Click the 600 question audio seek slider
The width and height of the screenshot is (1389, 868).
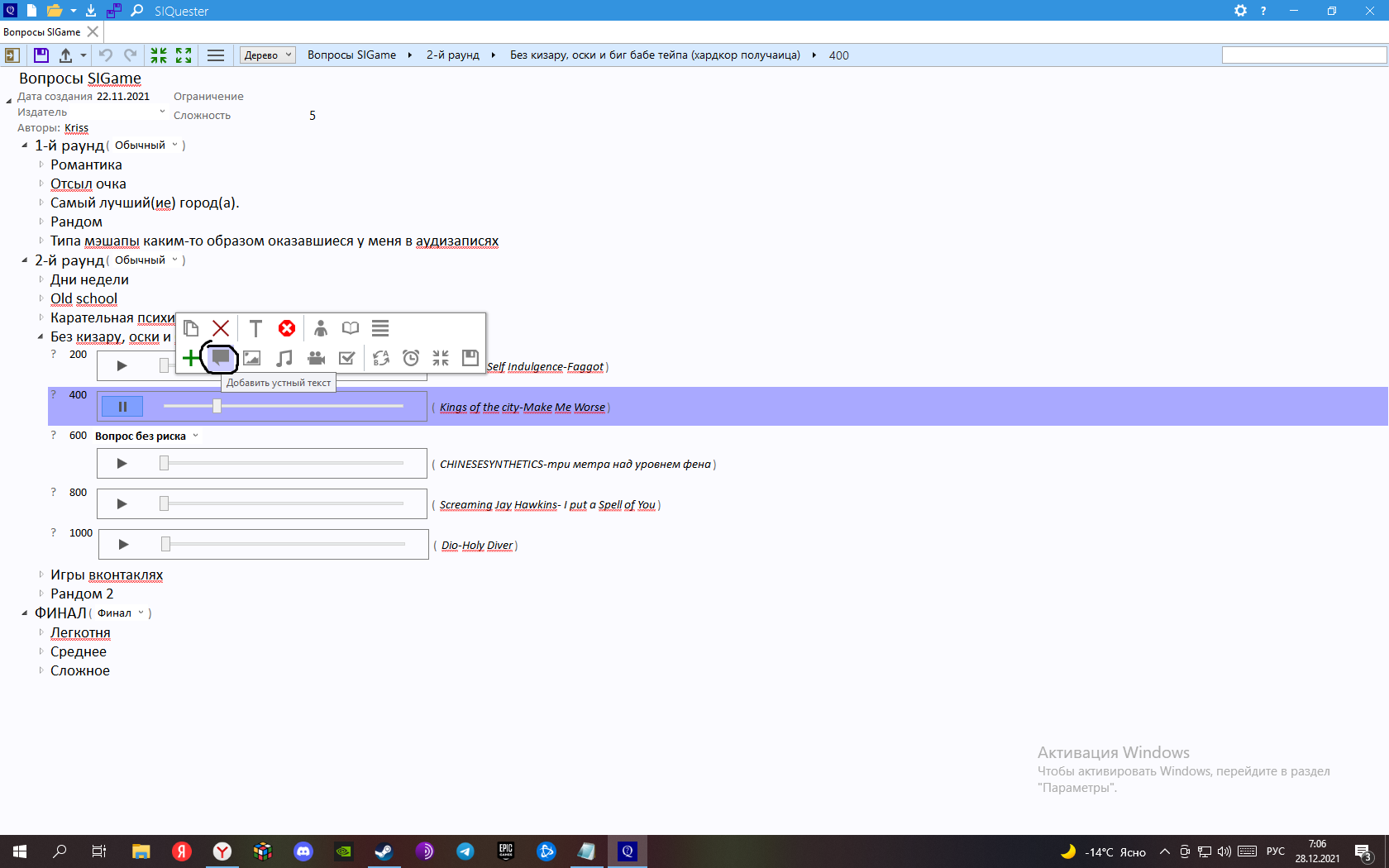coord(284,463)
